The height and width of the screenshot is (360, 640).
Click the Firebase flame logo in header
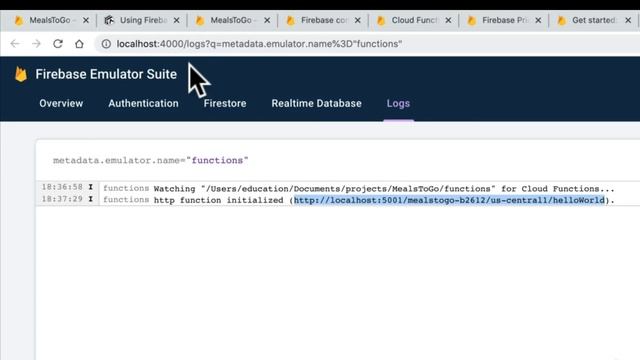coord(21,74)
